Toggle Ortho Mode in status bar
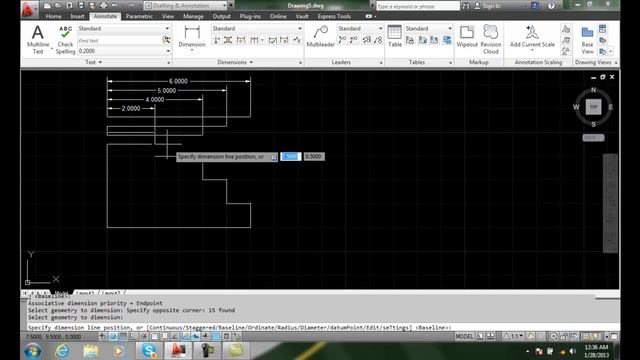Viewport: 640px width, 360px height. coord(134,337)
